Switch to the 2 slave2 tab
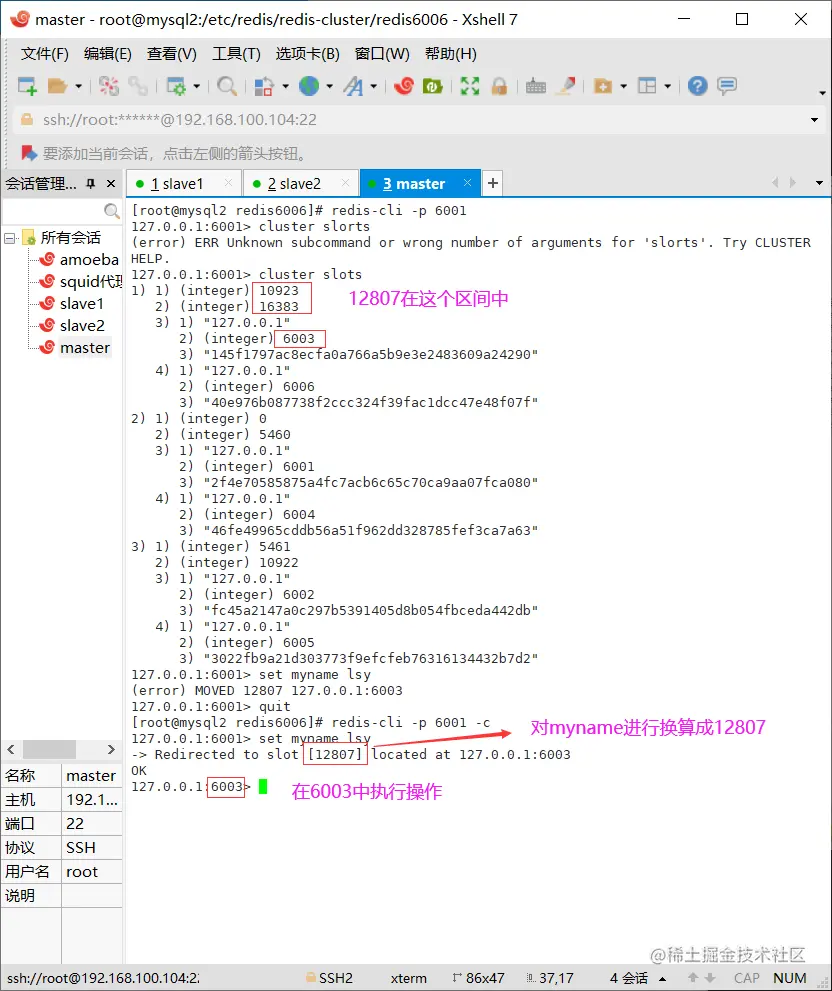This screenshot has width=832, height=991. pos(300,184)
